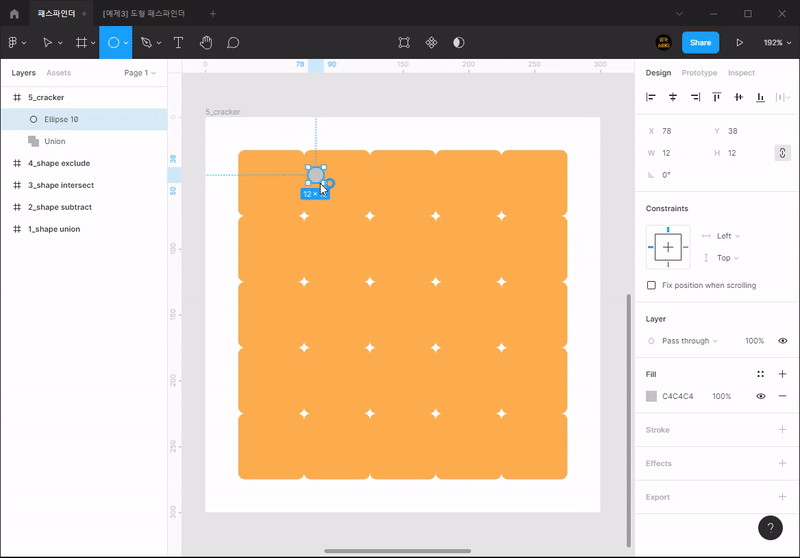Select the Ellipse 10 layer

(x=84, y=119)
